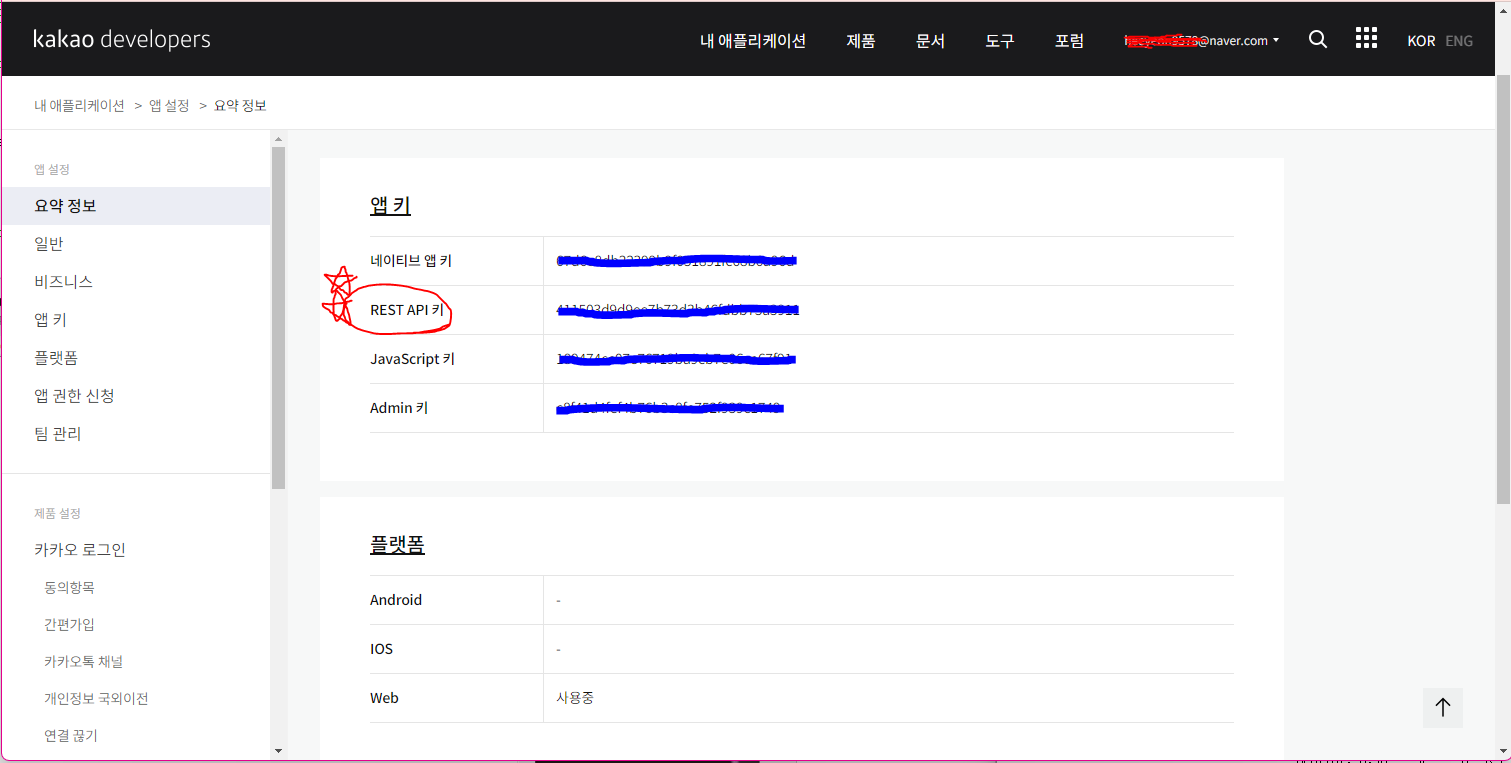Click the kakao developers logo
Viewport: 1511px width, 763px height.
coord(122,40)
